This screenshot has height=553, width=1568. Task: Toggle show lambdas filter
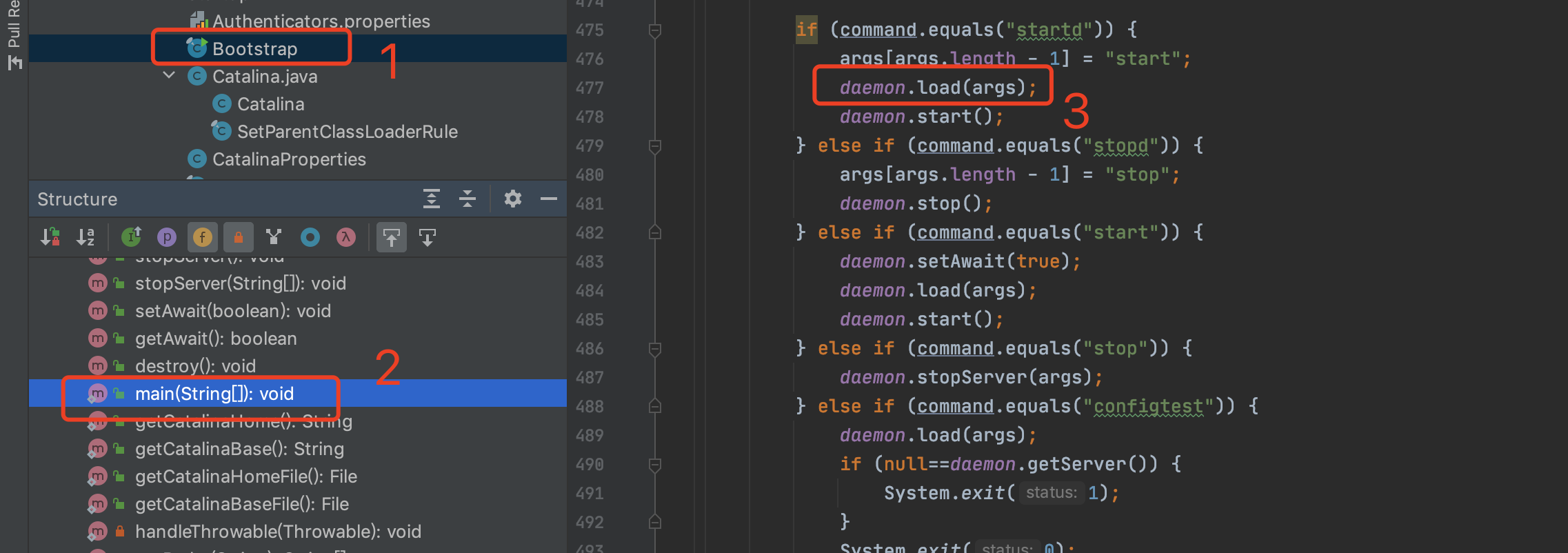coord(346,237)
